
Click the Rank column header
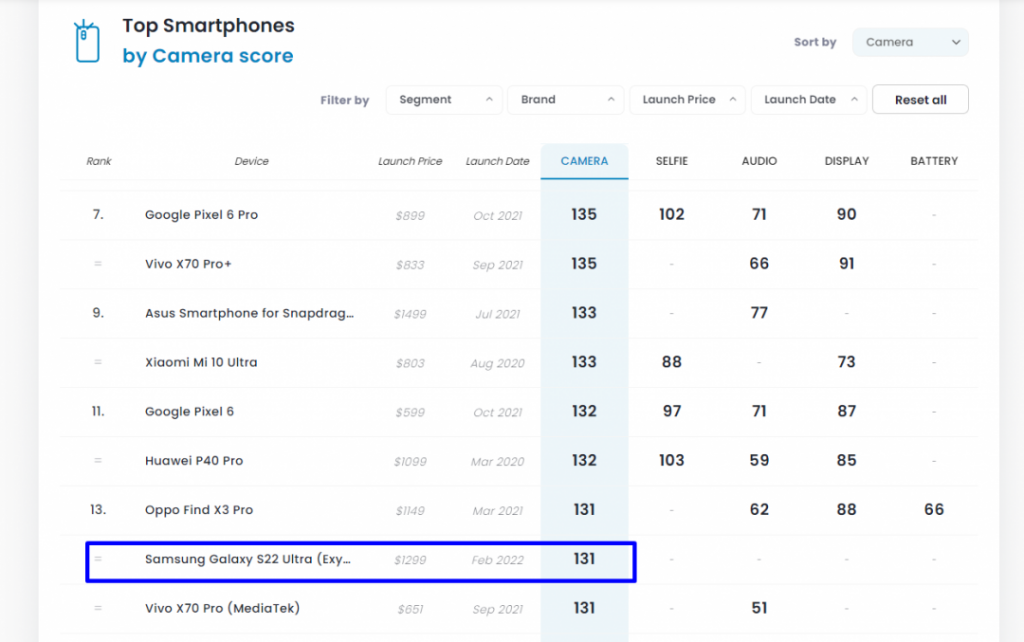coord(99,161)
